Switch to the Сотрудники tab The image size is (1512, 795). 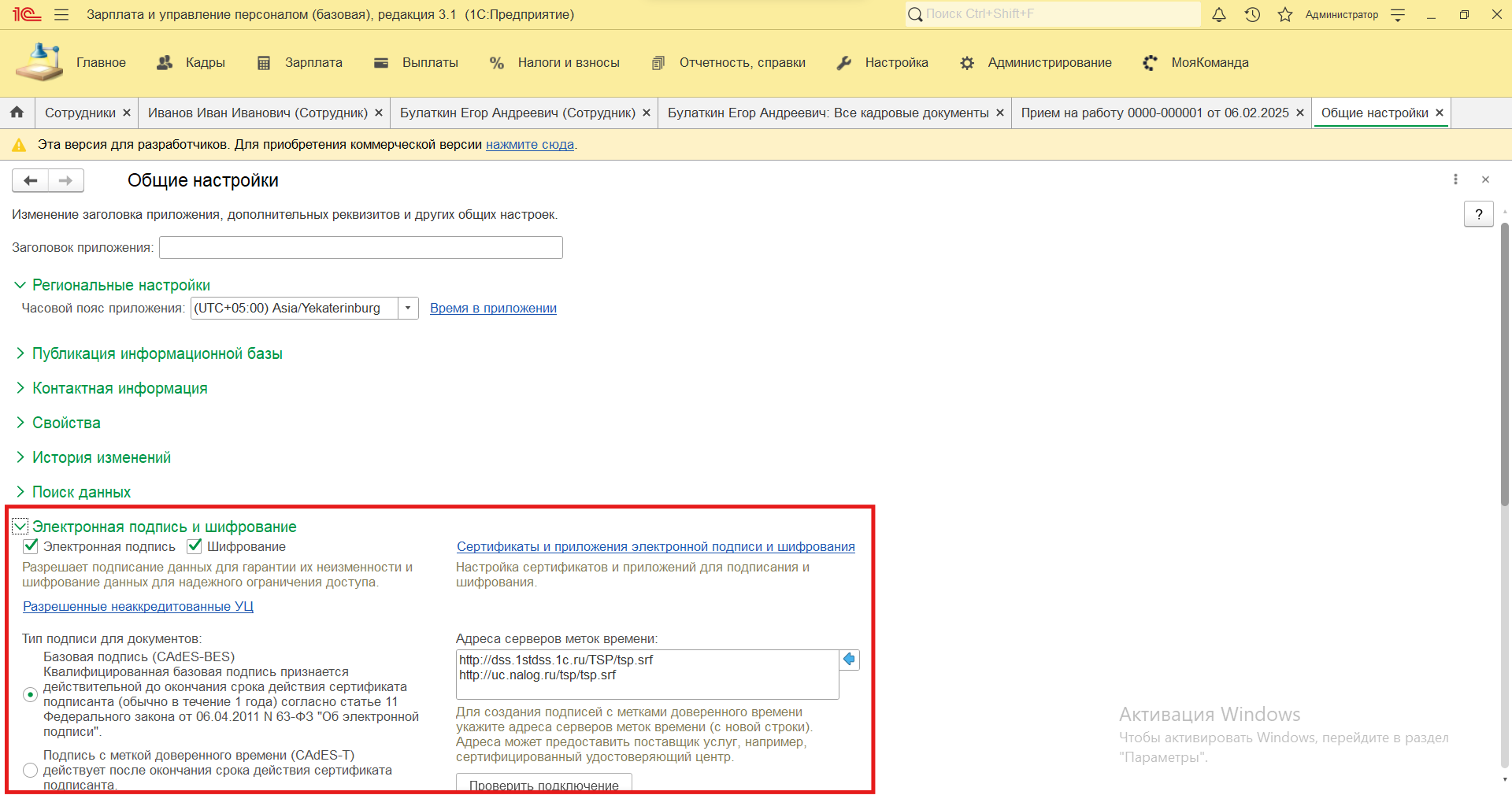80,113
